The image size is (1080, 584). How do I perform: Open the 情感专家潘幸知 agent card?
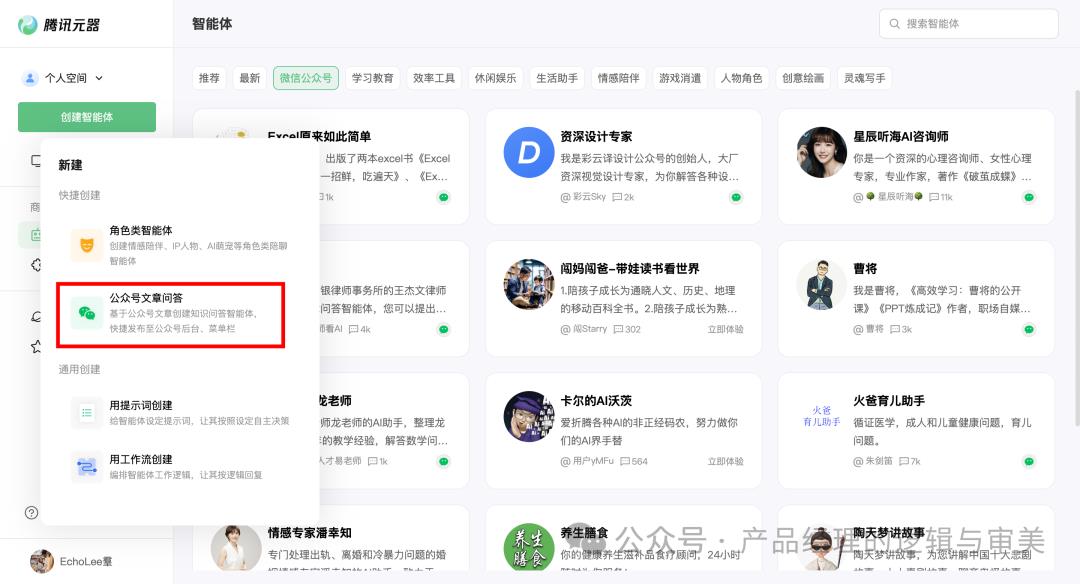click(x=331, y=538)
